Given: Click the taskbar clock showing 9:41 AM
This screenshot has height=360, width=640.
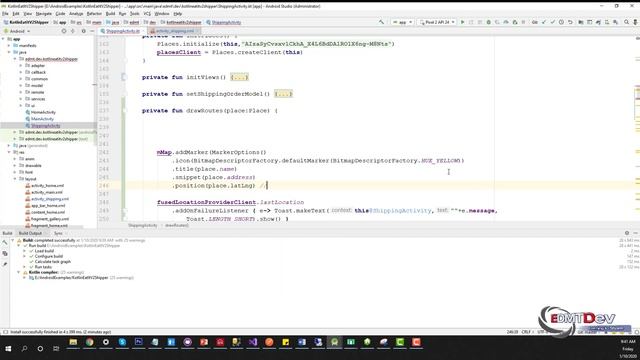Looking at the screenshot, I should point(628,342).
